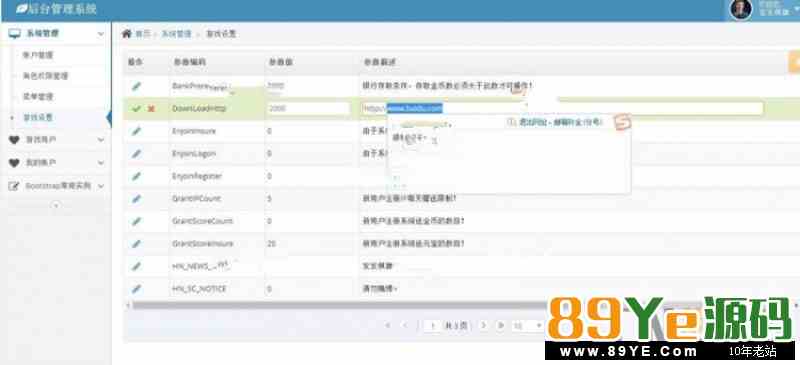The image size is (800, 365).
Task: Click the orange button at table's right edge
Action: tap(794, 62)
